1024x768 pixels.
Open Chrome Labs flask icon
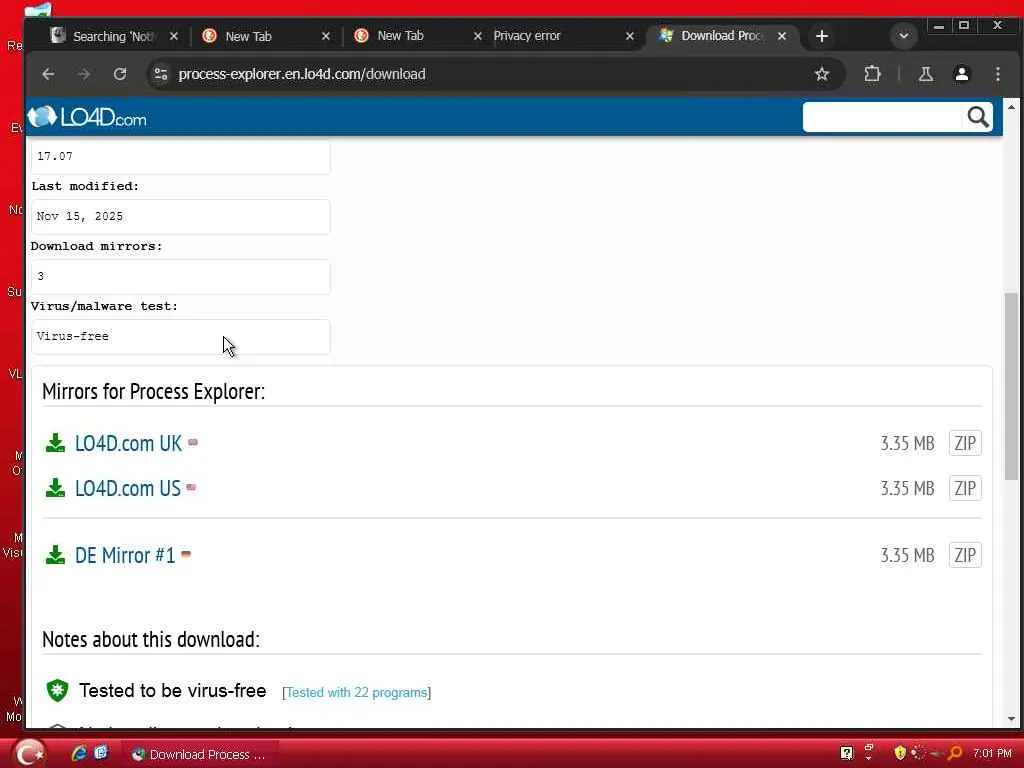(x=925, y=74)
